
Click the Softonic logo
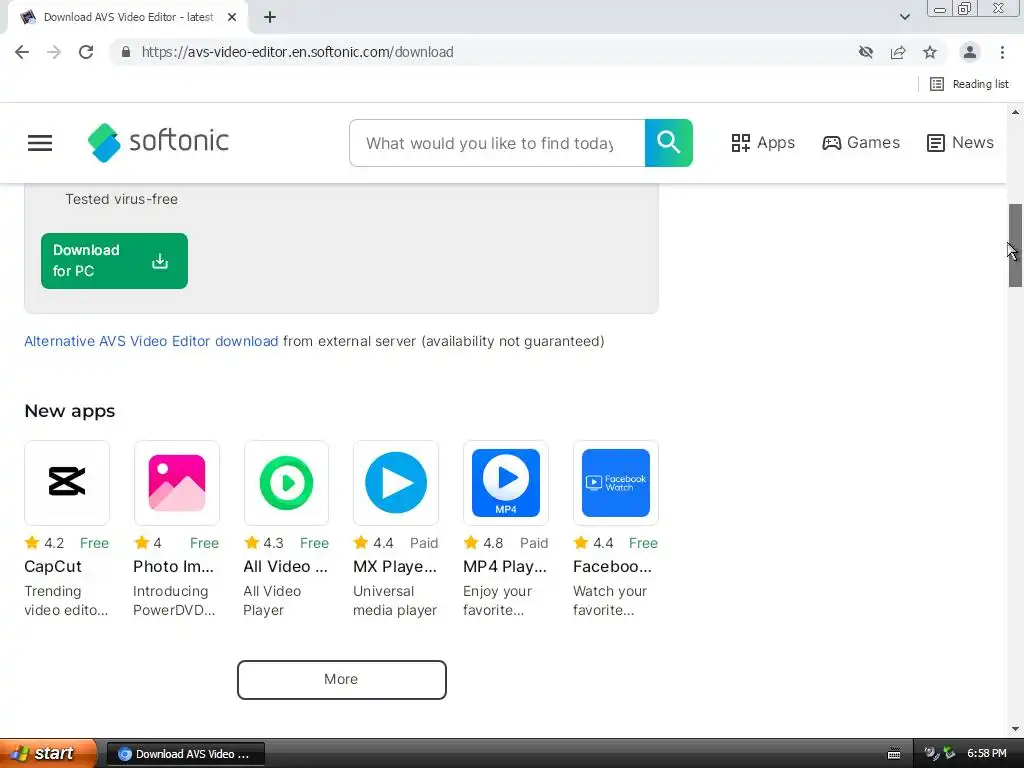(159, 142)
